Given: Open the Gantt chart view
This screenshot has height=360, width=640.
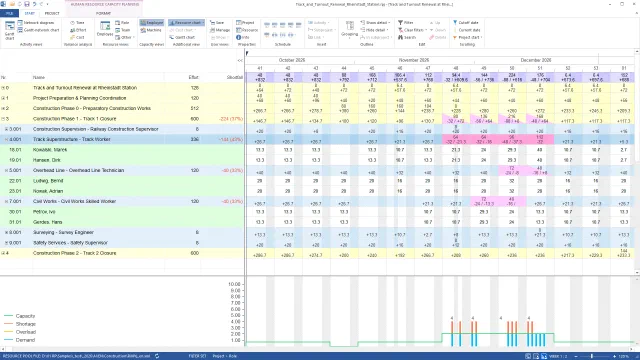Looking at the screenshot, I should tap(9, 31).
